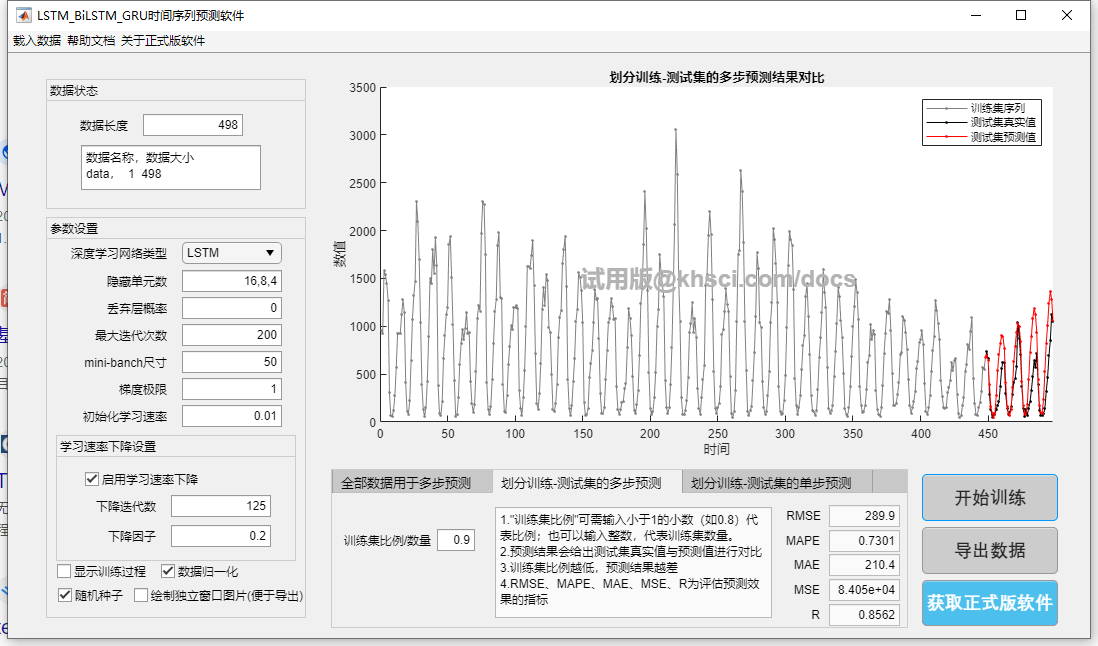Uncheck the 数据归一化 checkbox
This screenshot has height=646, width=1098.
click(168, 572)
